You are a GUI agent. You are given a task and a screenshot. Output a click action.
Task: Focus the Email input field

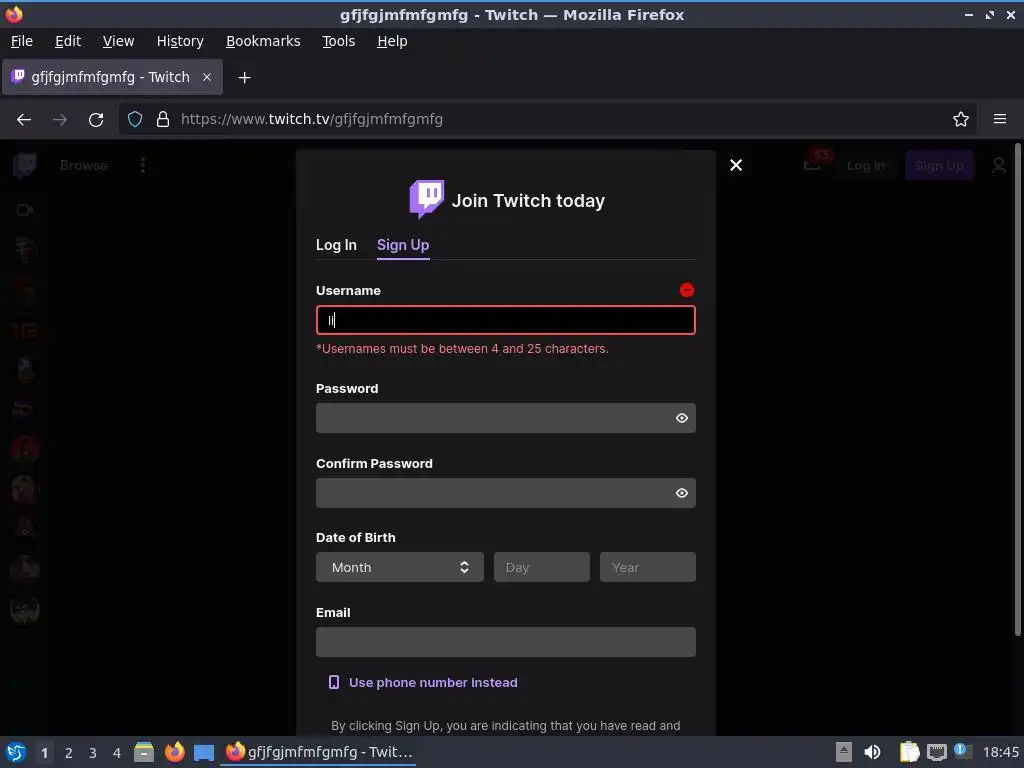click(x=505, y=642)
